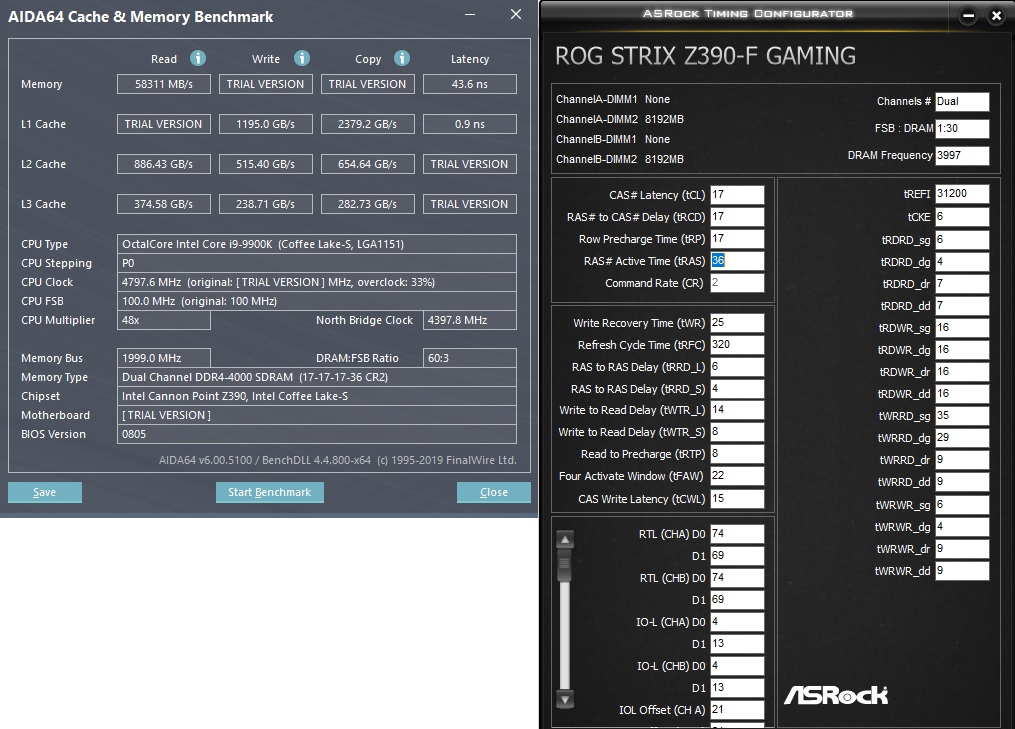Click the tWRRD_dg value field
Screen dimensions: 1015x729
click(x=962, y=438)
